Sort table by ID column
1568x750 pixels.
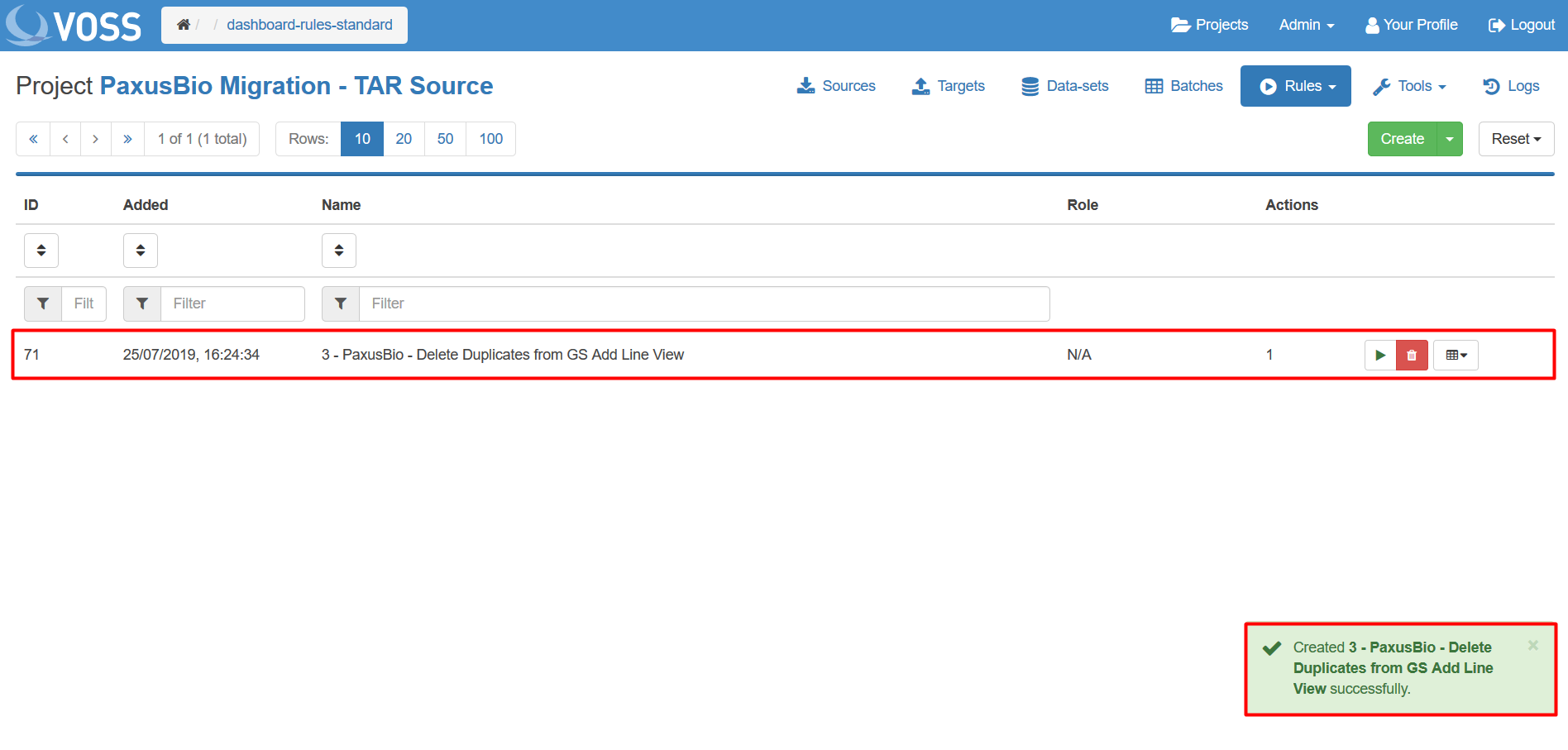(41, 251)
